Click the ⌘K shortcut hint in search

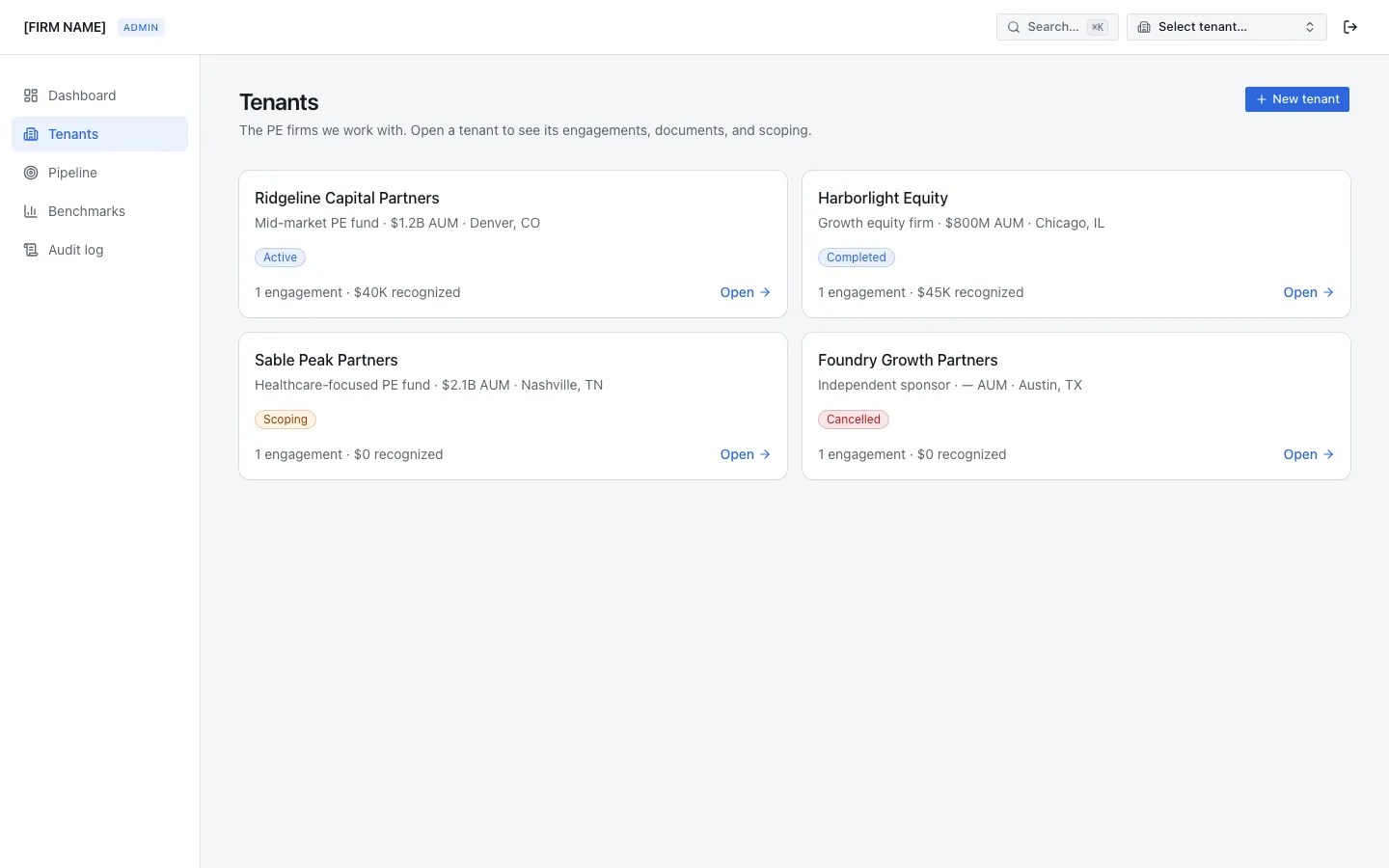pyautogui.click(x=1098, y=27)
